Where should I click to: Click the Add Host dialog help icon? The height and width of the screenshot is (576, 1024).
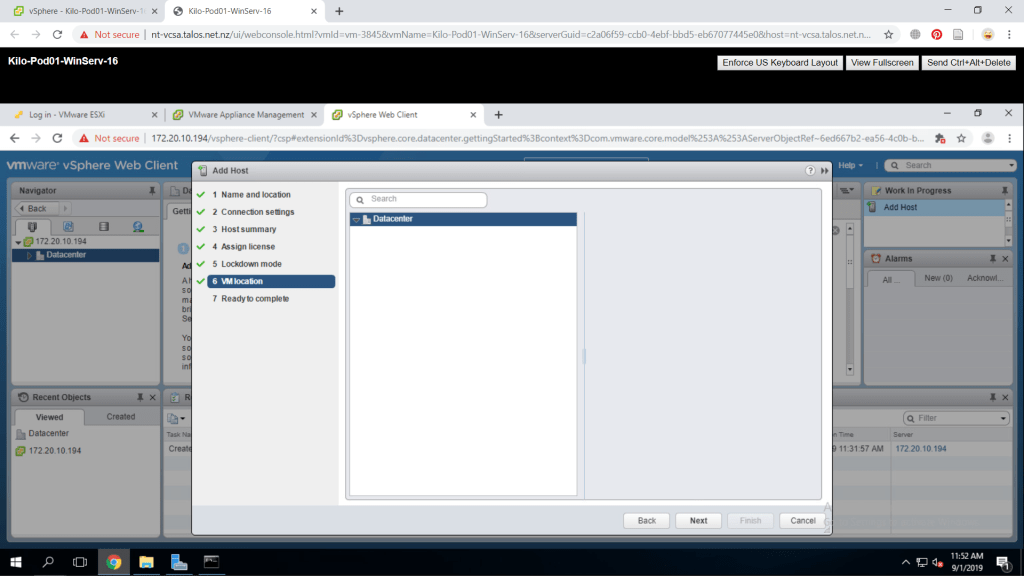810,171
